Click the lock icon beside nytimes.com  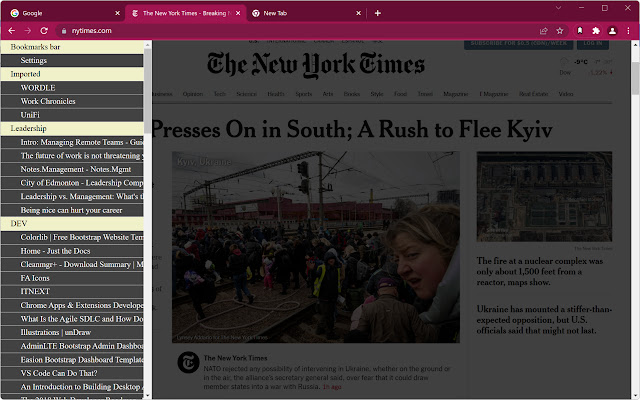[x=64, y=31]
